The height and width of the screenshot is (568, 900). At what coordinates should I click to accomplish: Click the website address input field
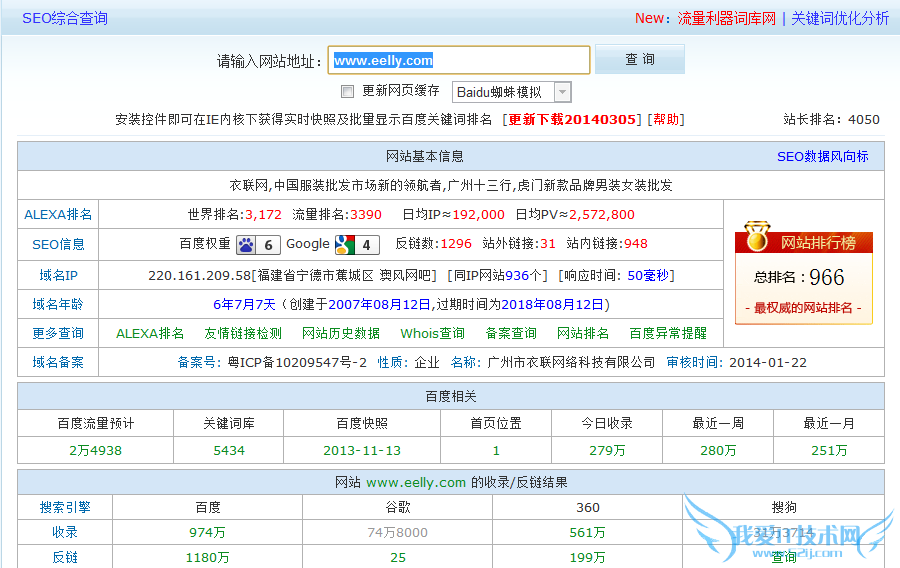(x=460, y=60)
